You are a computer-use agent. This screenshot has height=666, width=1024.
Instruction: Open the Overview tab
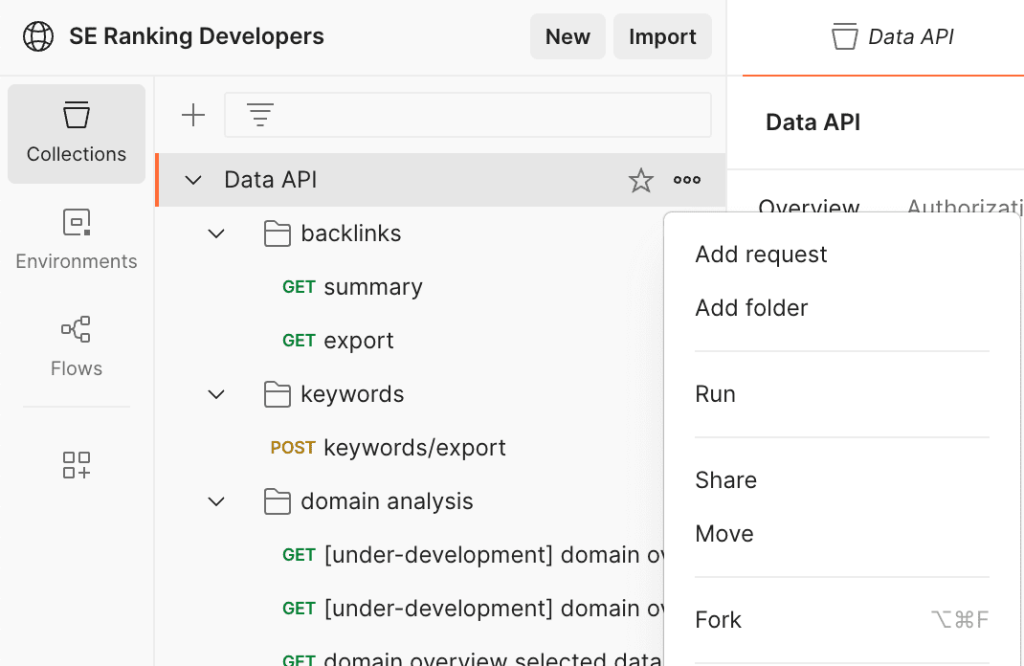point(808,208)
